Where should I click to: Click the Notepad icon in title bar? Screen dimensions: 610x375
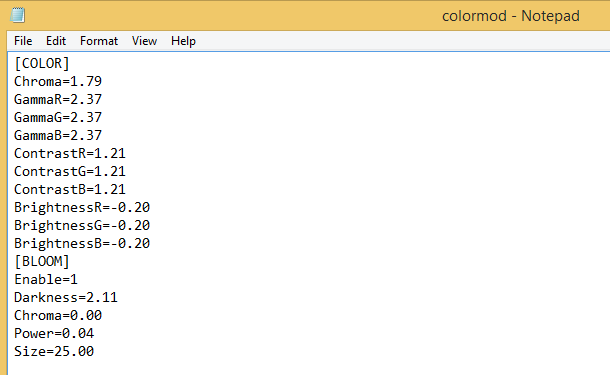tap(18, 16)
